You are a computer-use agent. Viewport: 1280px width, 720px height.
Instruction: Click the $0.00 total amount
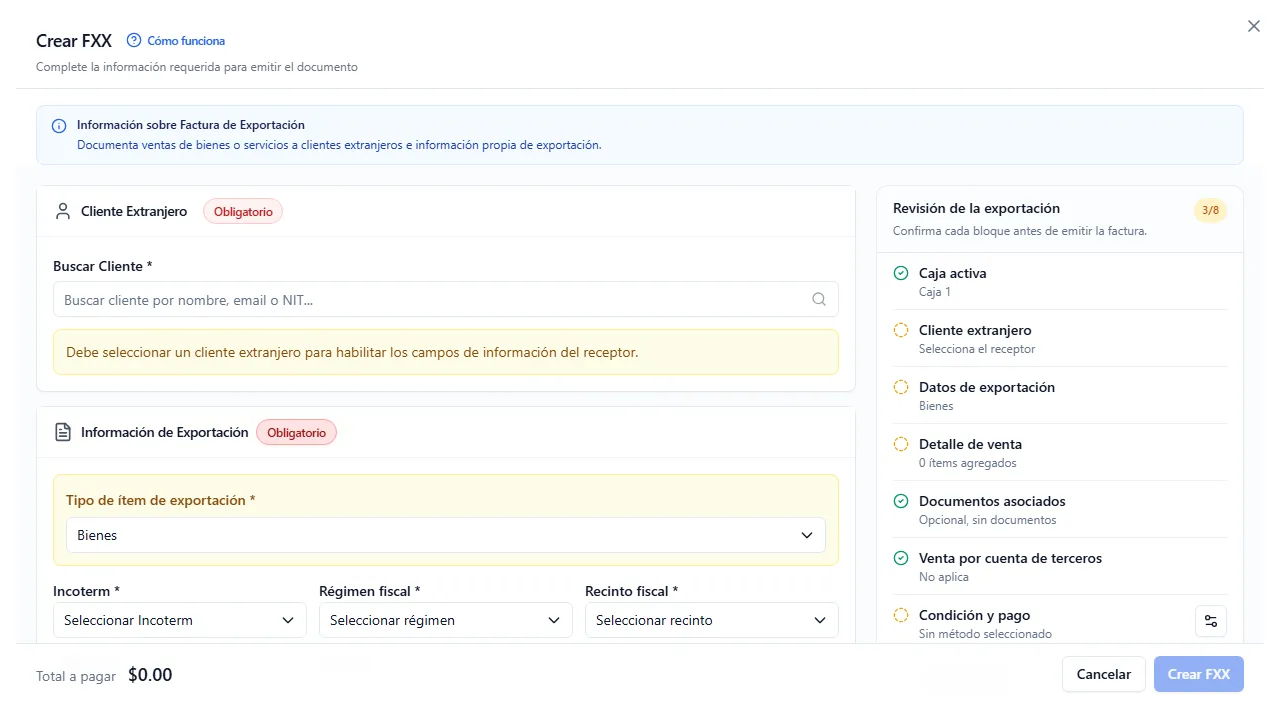(x=150, y=675)
